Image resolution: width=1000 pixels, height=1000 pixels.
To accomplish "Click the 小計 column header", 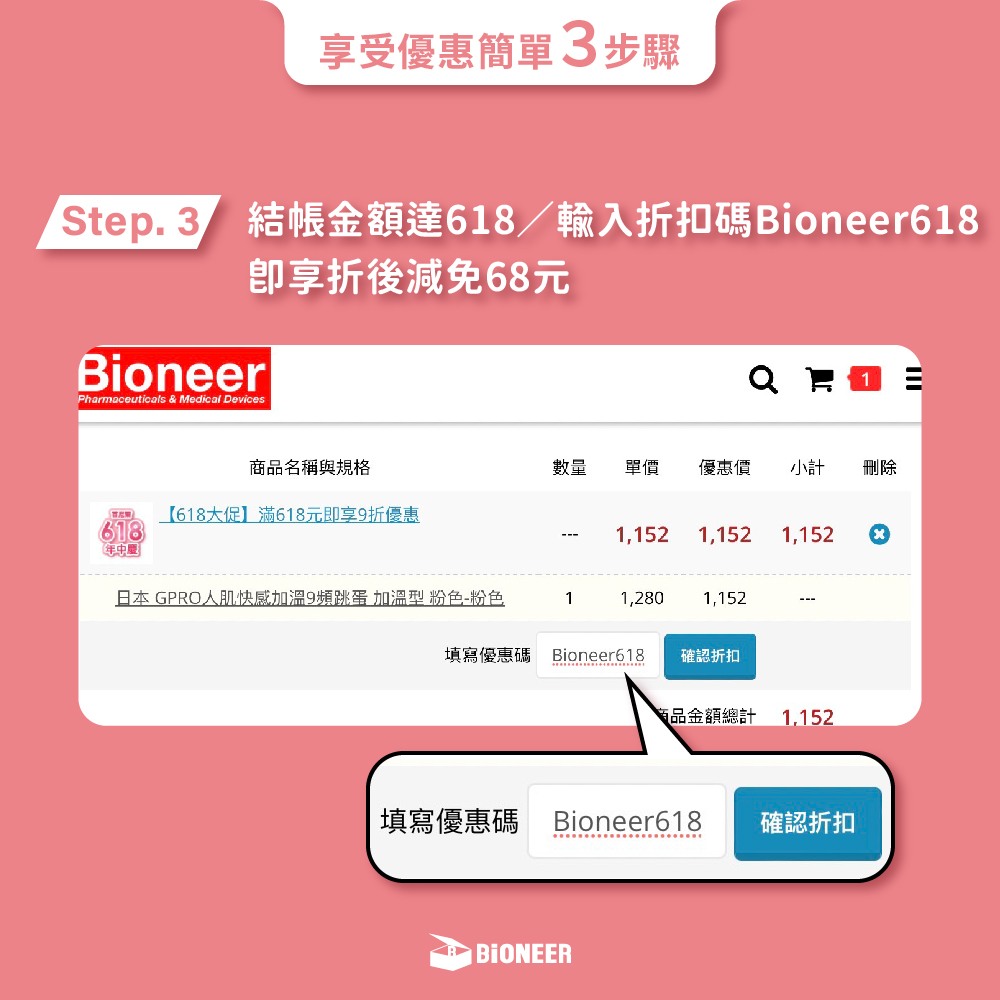I will coord(807,467).
